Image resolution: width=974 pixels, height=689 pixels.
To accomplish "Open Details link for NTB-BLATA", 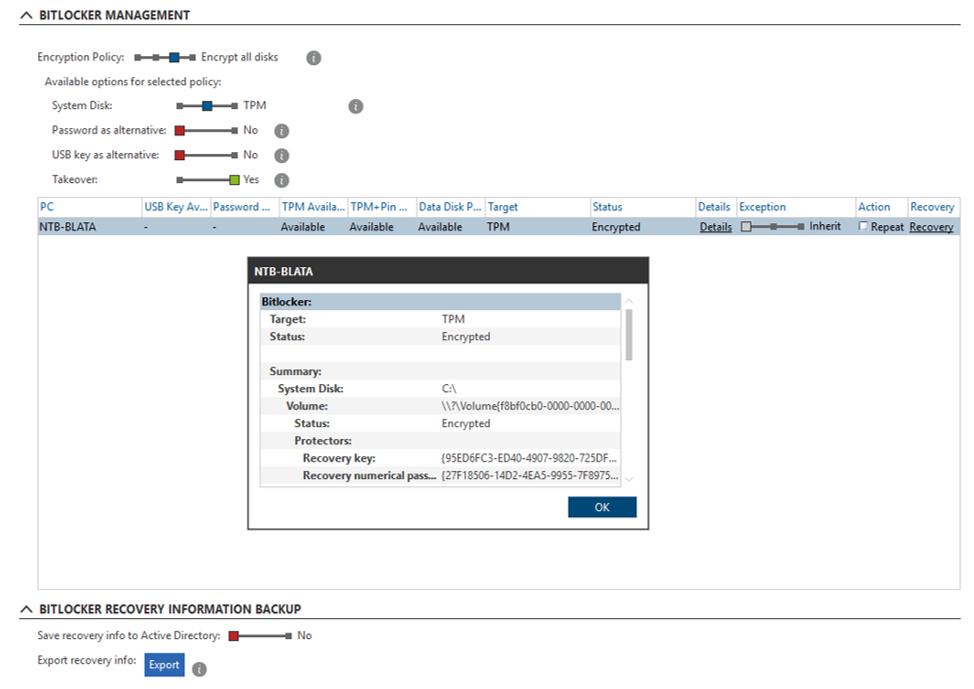I will [715, 227].
